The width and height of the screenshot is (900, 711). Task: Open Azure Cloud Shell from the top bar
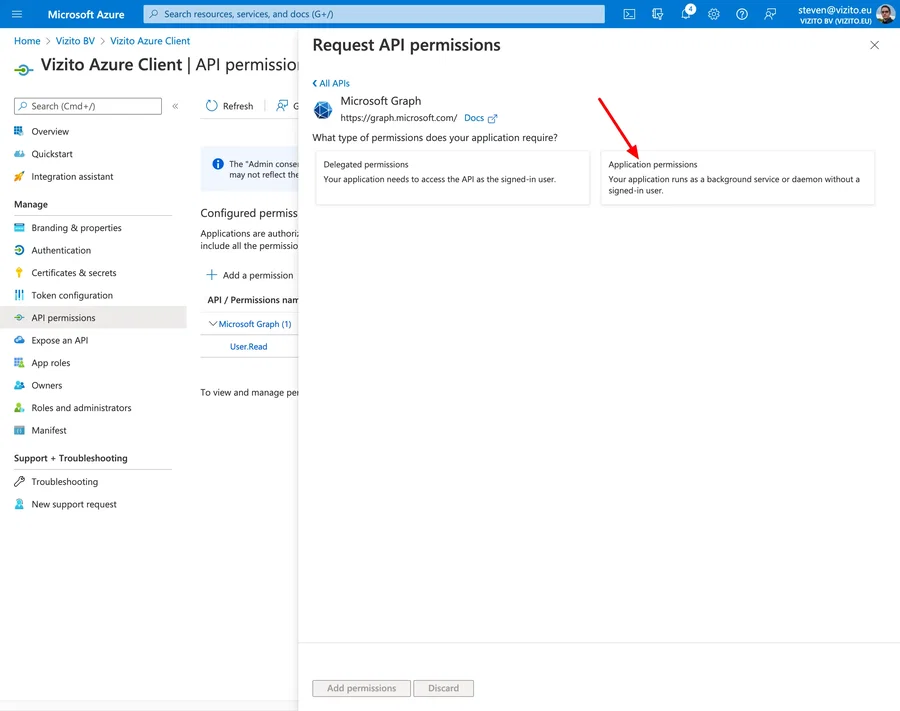(x=630, y=13)
